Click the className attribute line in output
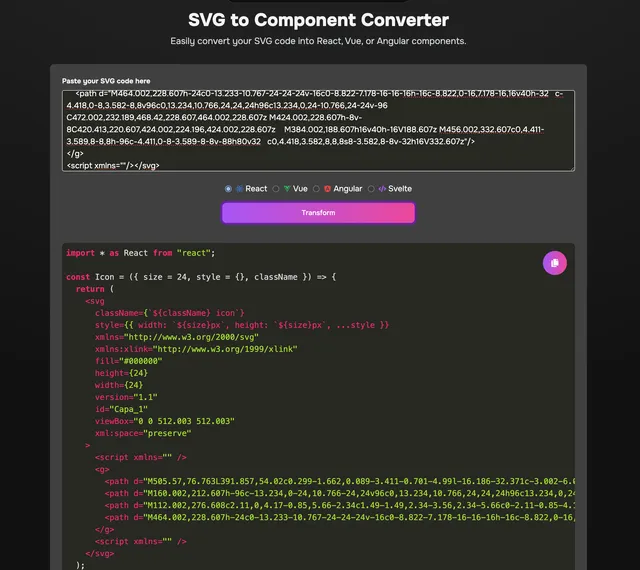The width and height of the screenshot is (640, 570). [169, 313]
